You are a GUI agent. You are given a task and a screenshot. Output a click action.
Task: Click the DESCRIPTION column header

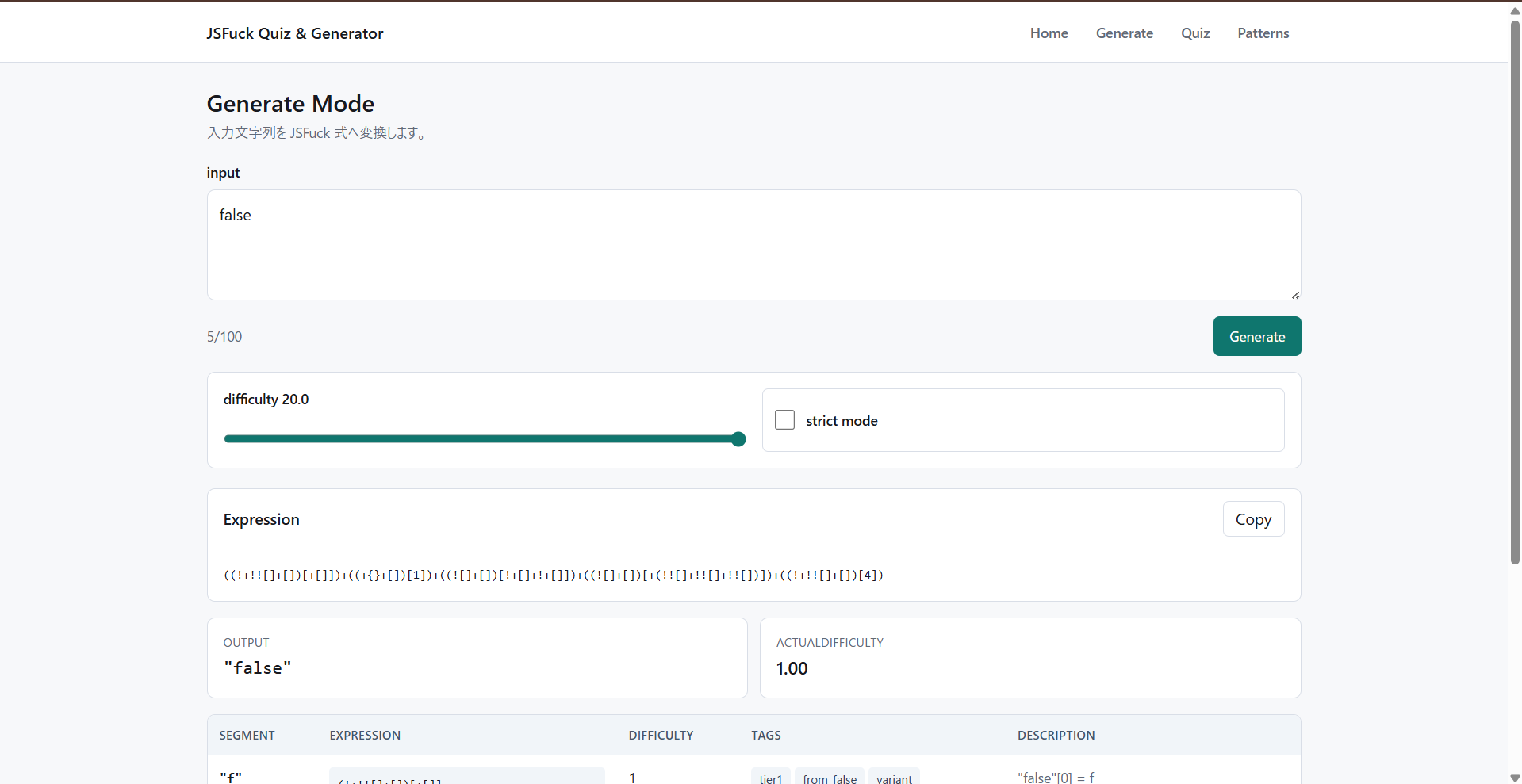1056,736
